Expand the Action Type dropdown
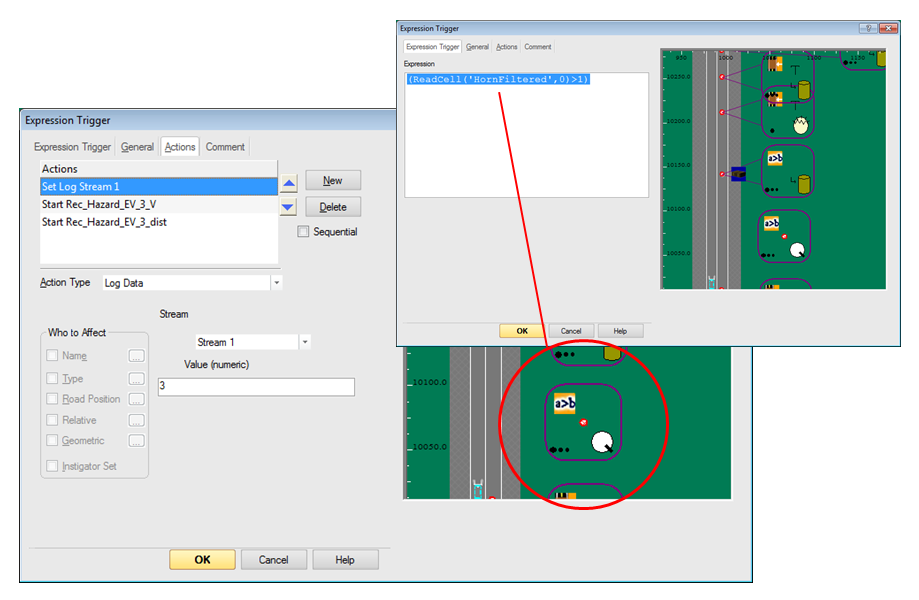The width and height of the screenshot is (919, 600). (276, 283)
